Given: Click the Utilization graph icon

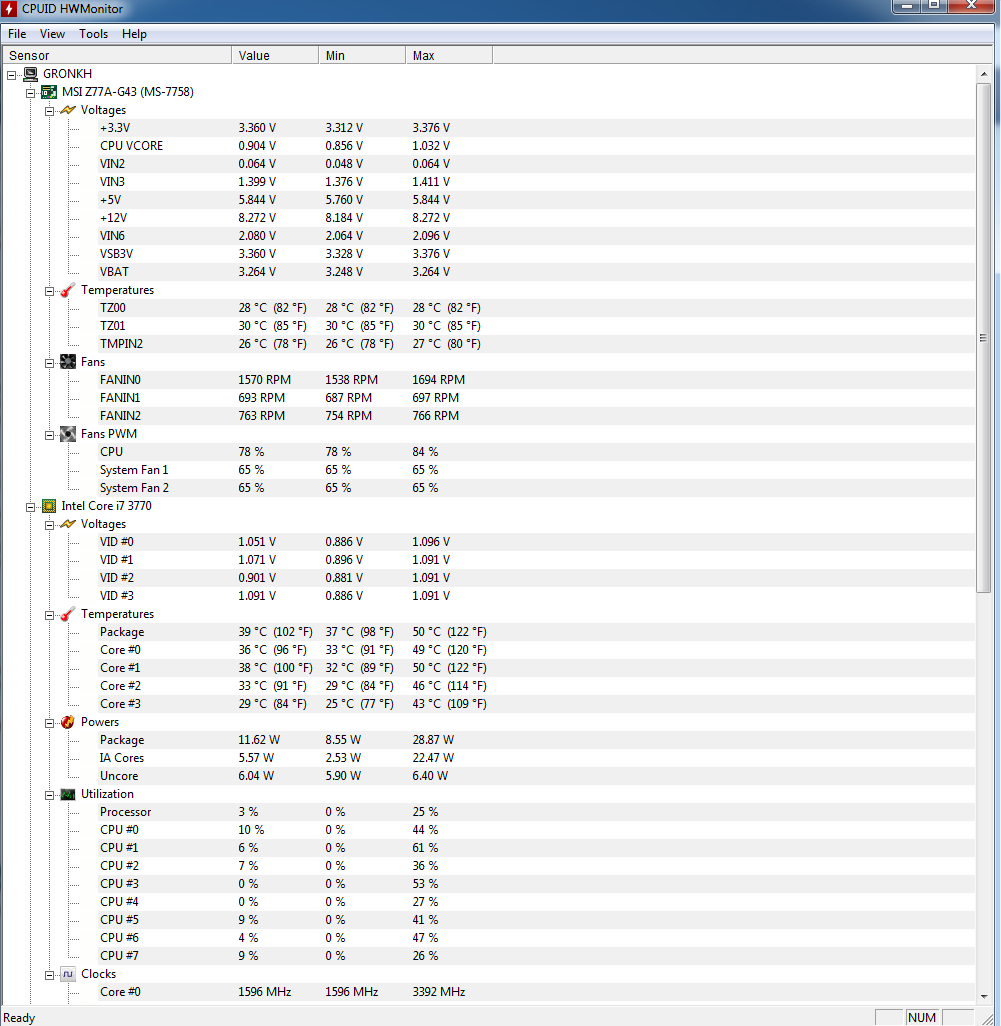Looking at the screenshot, I should click(x=68, y=794).
